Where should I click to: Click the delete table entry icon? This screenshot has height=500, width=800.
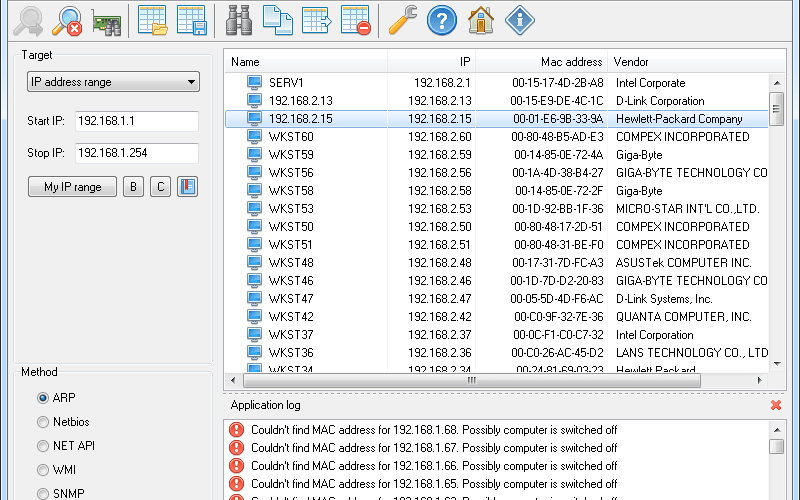356,21
